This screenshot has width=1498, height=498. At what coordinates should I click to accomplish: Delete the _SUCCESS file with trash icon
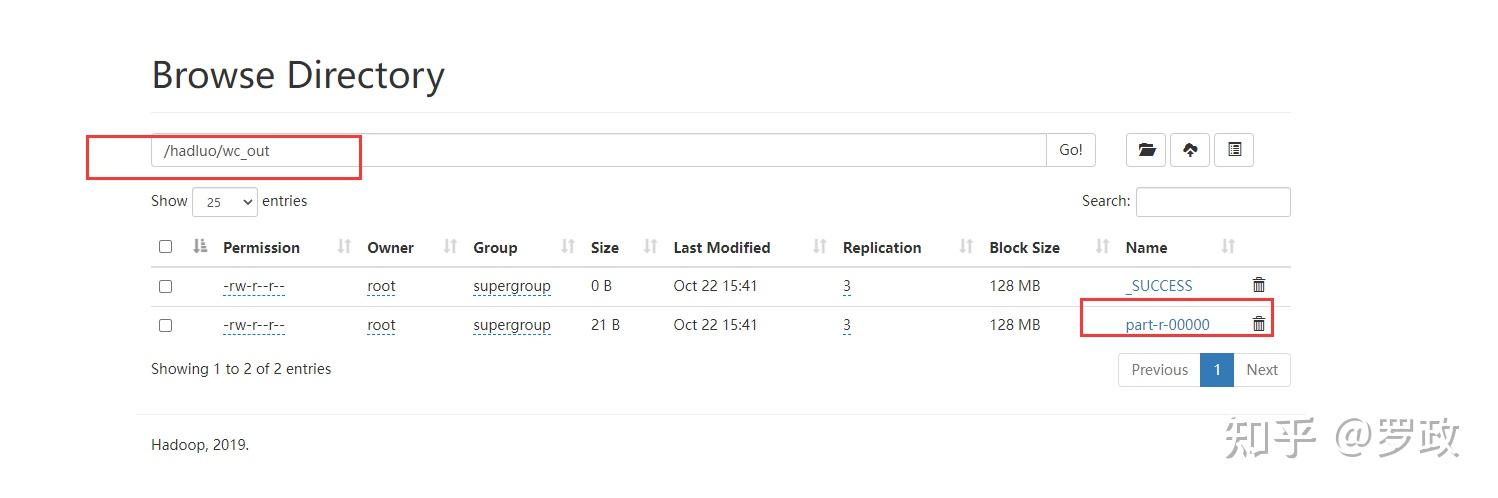point(1259,285)
